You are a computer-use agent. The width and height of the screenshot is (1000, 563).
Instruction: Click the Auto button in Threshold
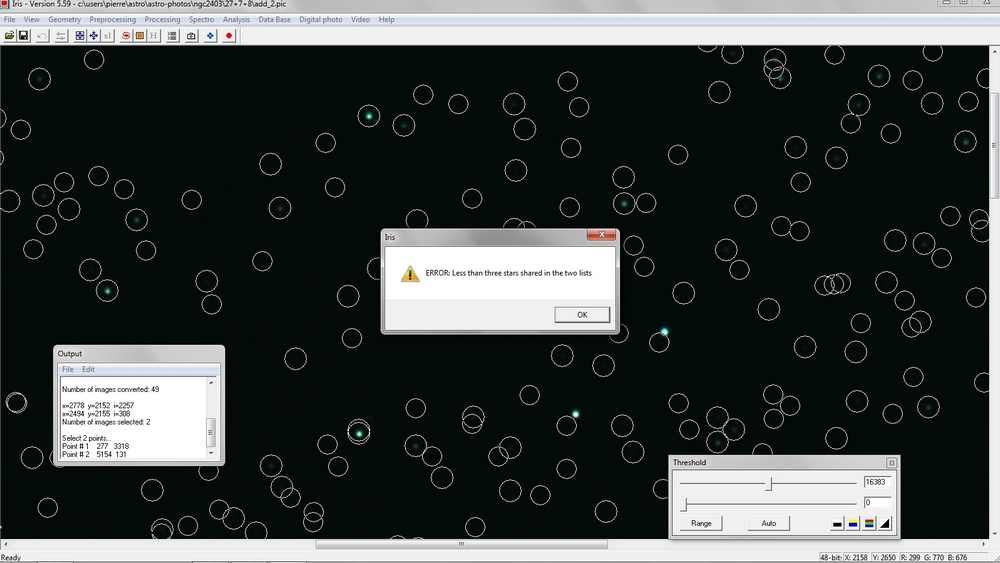pyautogui.click(x=768, y=523)
